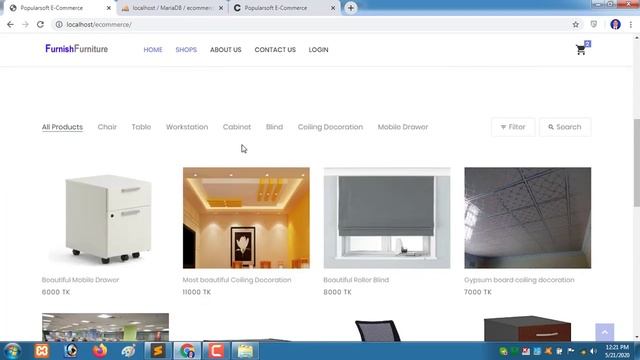Viewport: 640px width, 360px height.
Task: Click the 7000 TK price
Action: click(478, 292)
